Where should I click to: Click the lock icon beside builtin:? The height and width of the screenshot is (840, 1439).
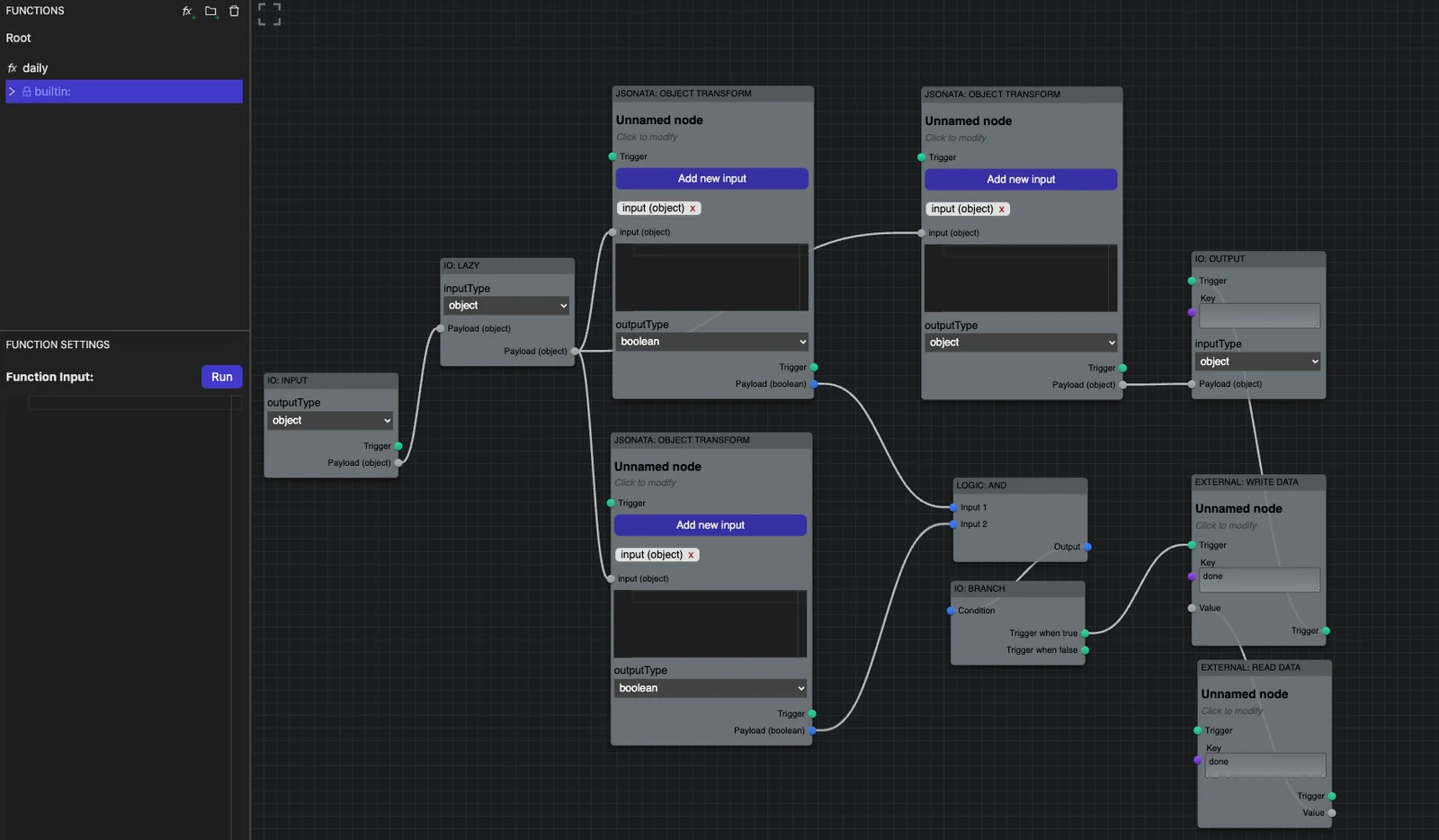[x=27, y=92]
